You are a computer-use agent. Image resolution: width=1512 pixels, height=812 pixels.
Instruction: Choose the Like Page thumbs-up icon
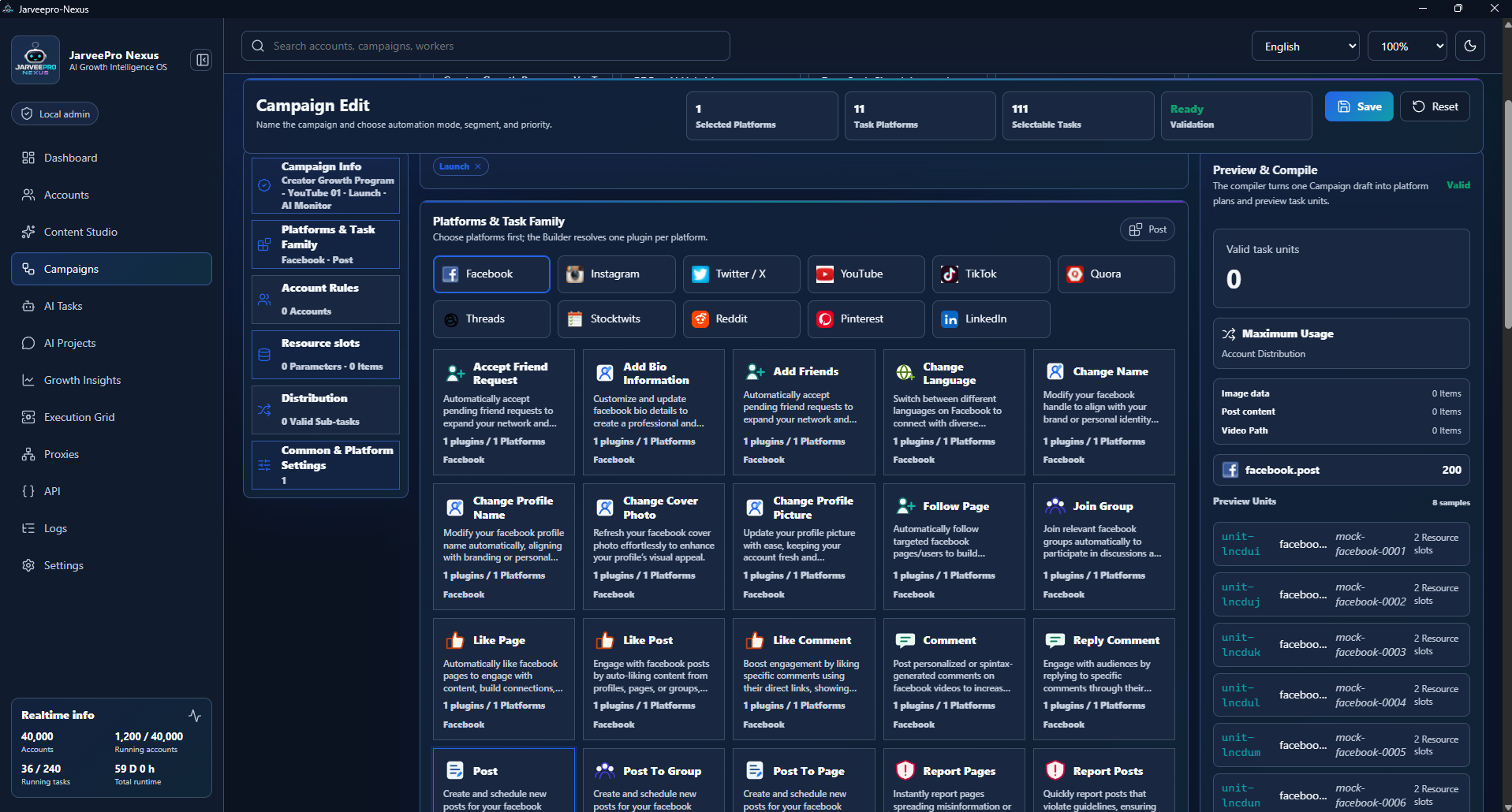[455, 640]
